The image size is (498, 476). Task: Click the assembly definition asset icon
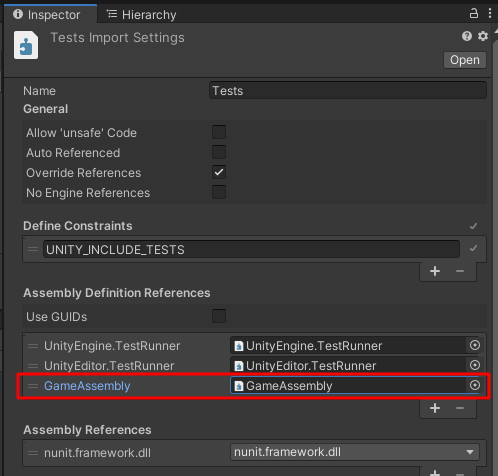26,45
